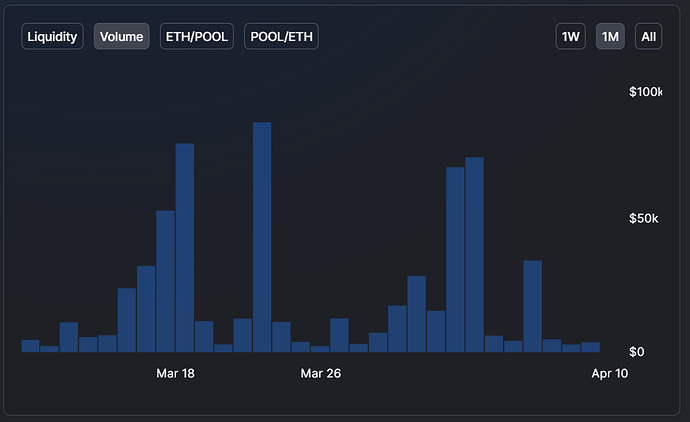
Task: Set time range to 1W
Action: click(x=570, y=37)
